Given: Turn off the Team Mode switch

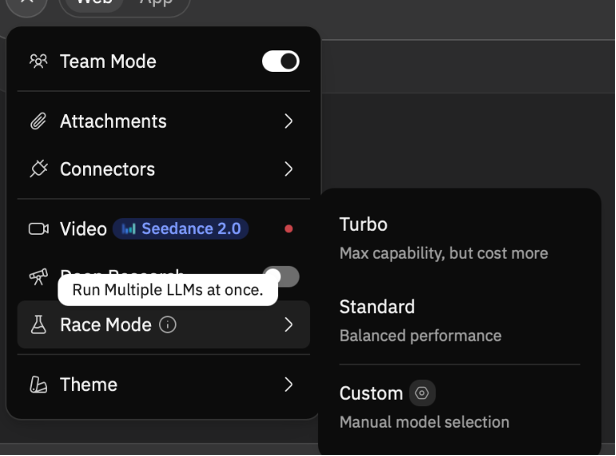Looking at the screenshot, I should pos(280,61).
